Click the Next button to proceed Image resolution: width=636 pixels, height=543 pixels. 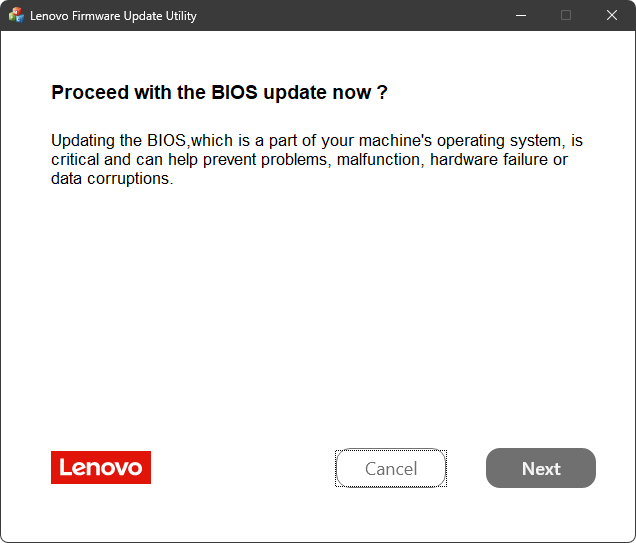point(540,468)
